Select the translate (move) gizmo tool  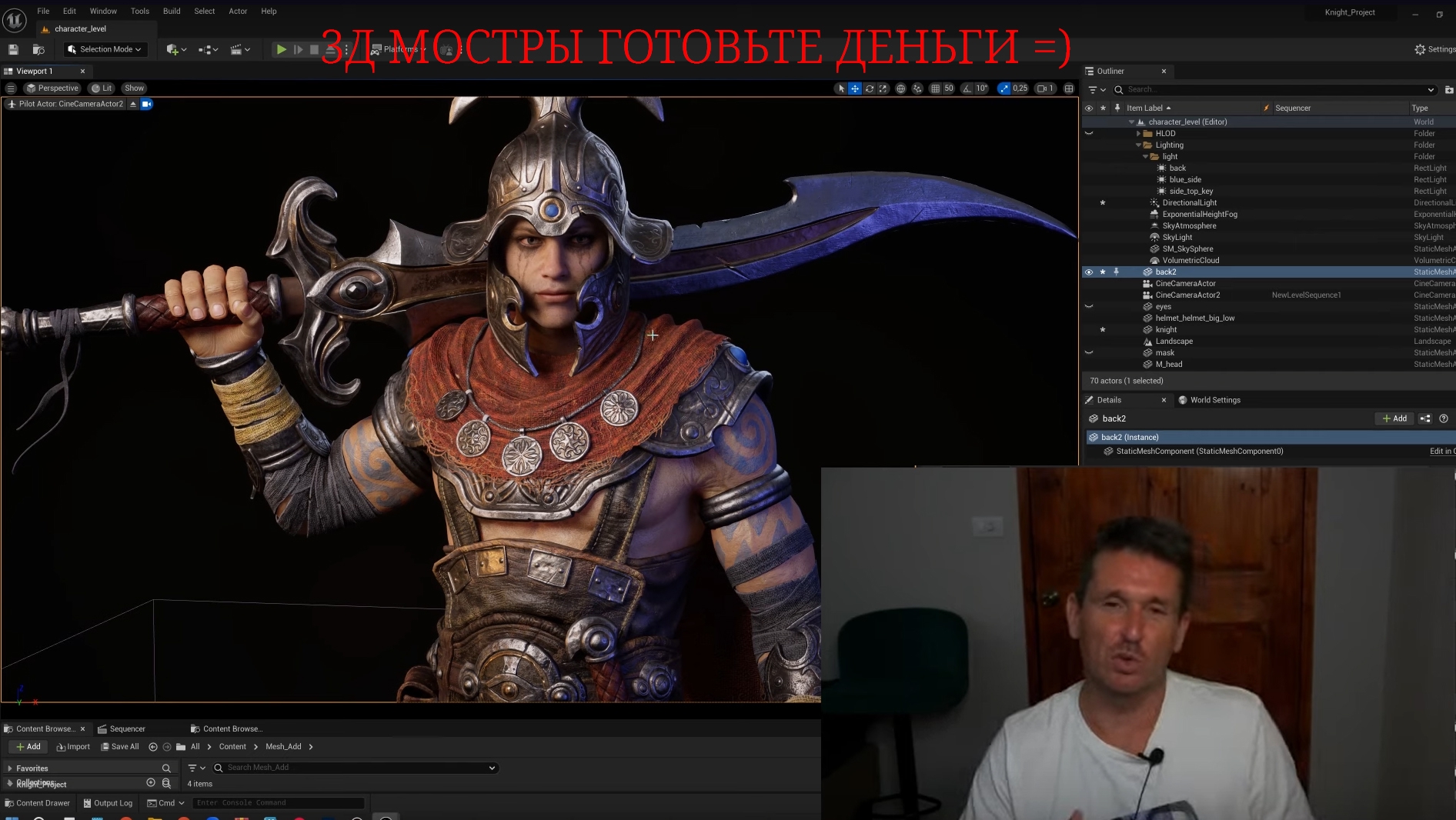(x=855, y=88)
